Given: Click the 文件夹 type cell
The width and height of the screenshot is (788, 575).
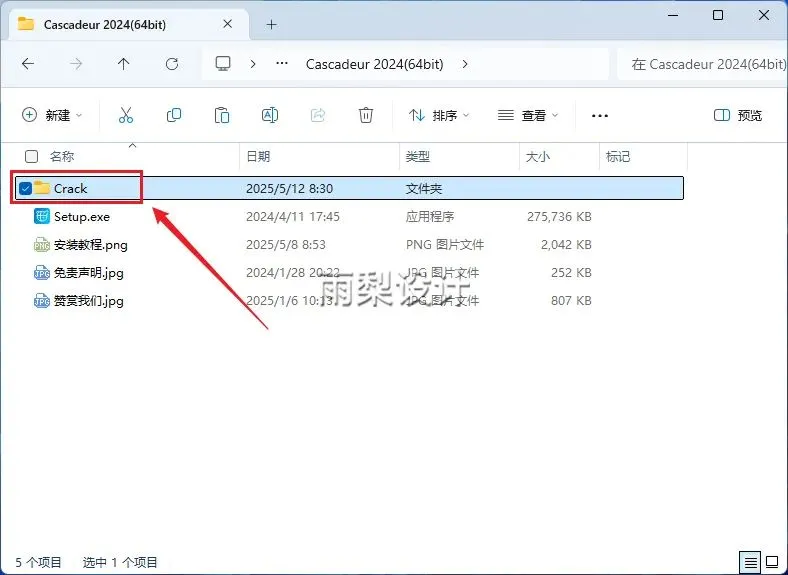Looking at the screenshot, I should (424, 188).
